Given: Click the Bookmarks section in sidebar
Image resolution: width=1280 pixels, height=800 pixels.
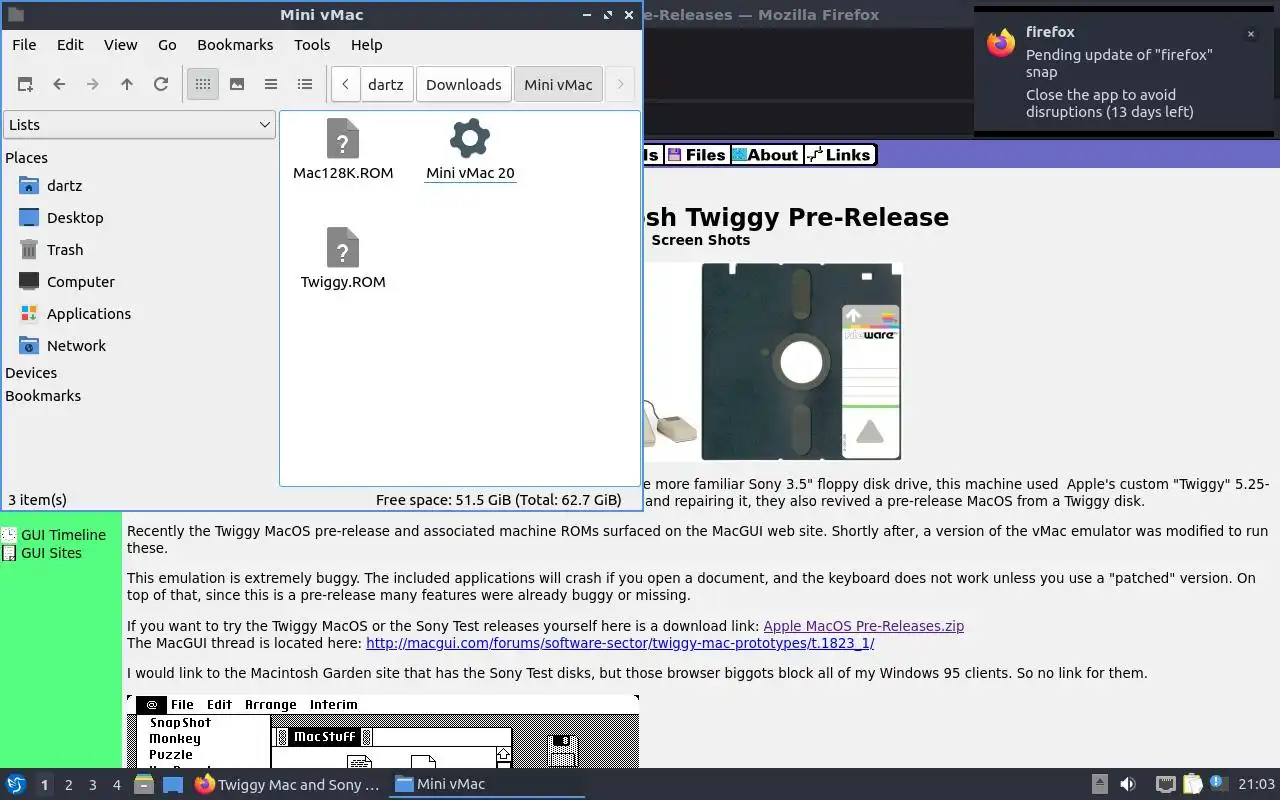Looking at the screenshot, I should point(43,396).
